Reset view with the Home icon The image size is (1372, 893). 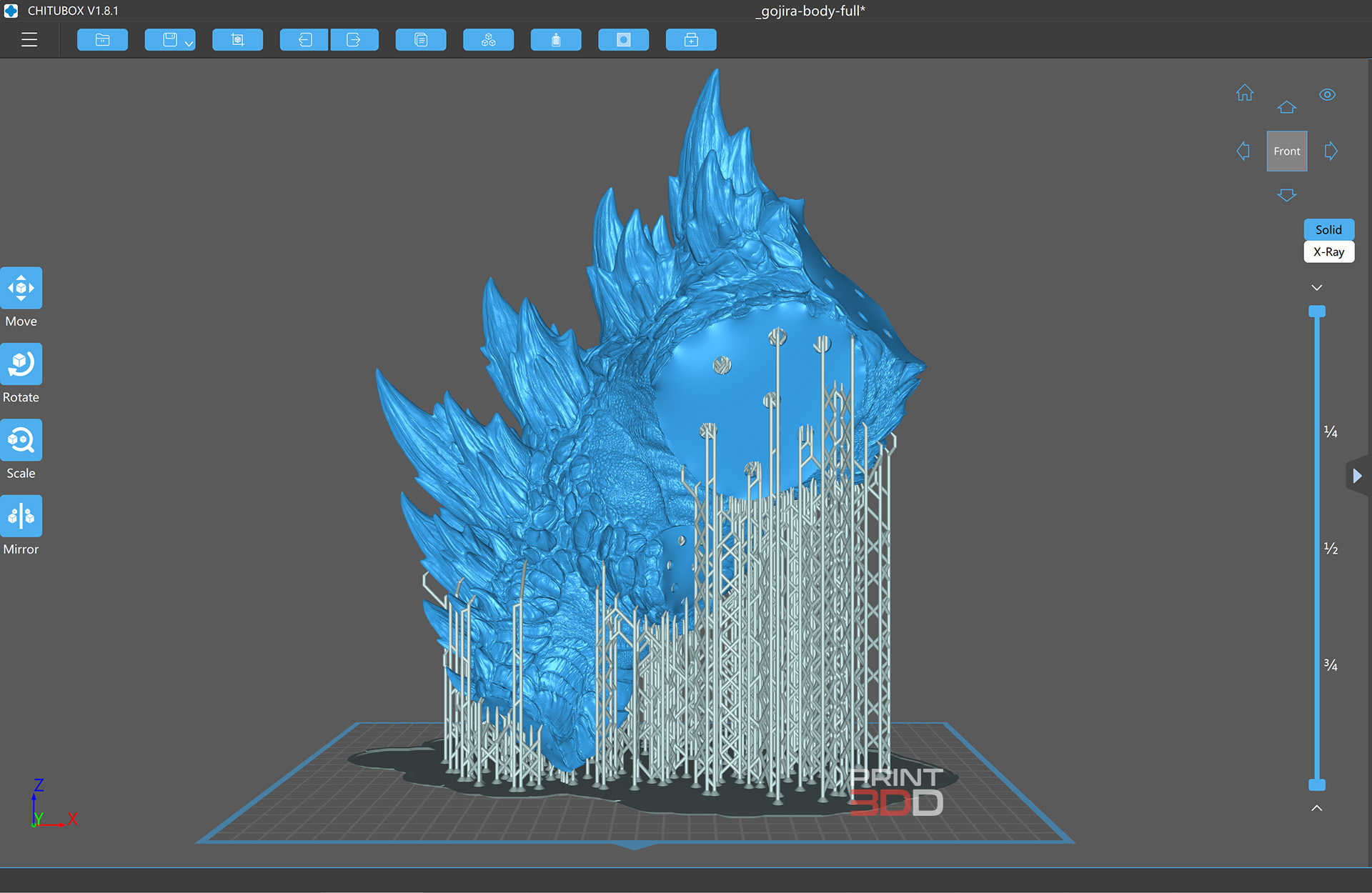tap(1245, 93)
